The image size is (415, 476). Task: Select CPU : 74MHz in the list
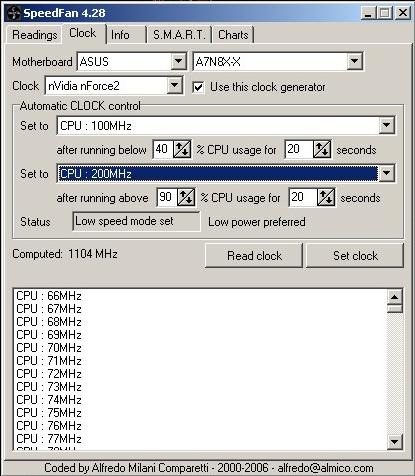pyautogui.click(x=49, y=400)
